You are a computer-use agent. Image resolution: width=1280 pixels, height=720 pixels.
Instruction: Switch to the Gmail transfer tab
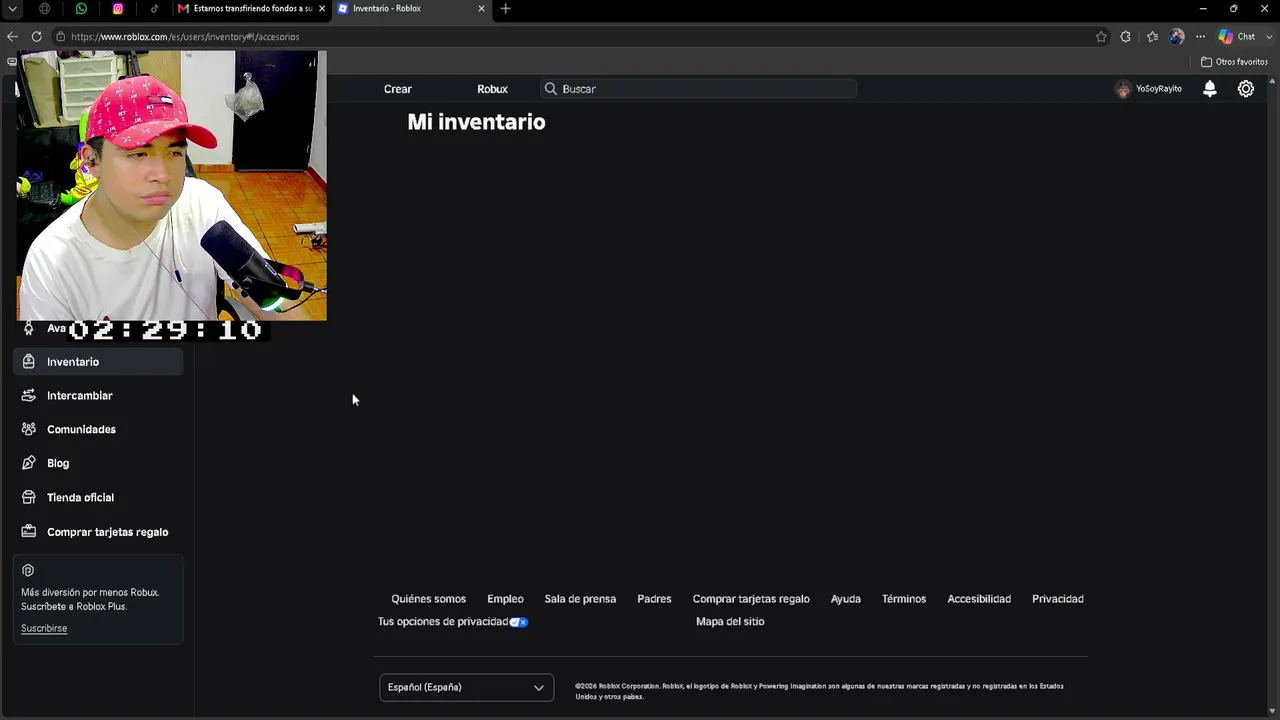pos(250,9)
